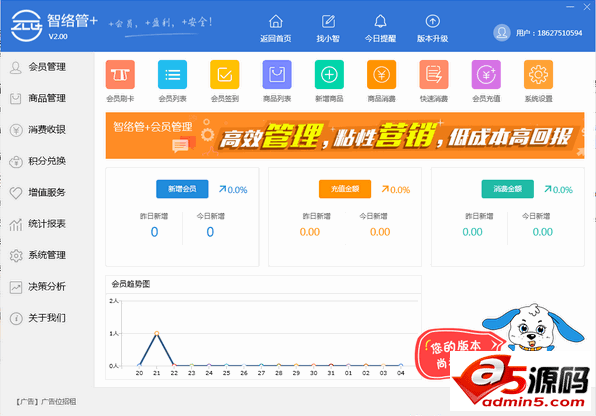Select 增值服务 in the sidebar
The height and width of the screenshot is (416, 596).
[47, 192]
